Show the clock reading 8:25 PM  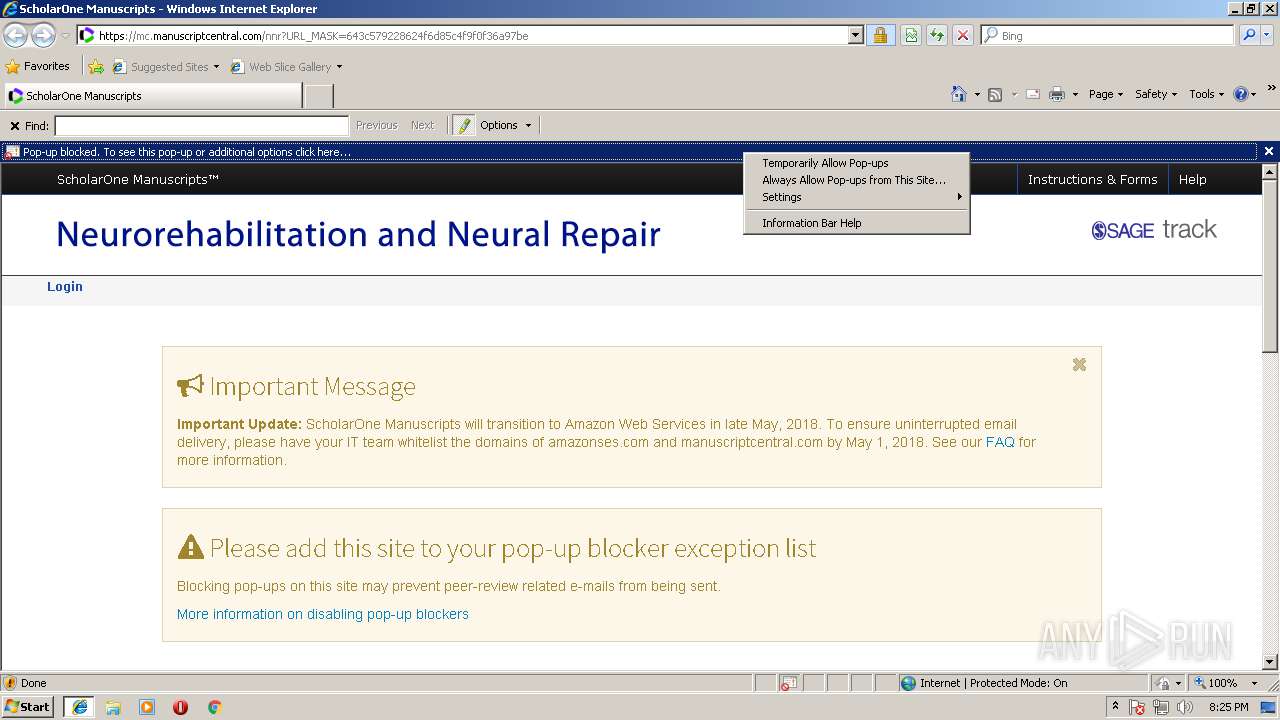click(x=1228, y=707)
